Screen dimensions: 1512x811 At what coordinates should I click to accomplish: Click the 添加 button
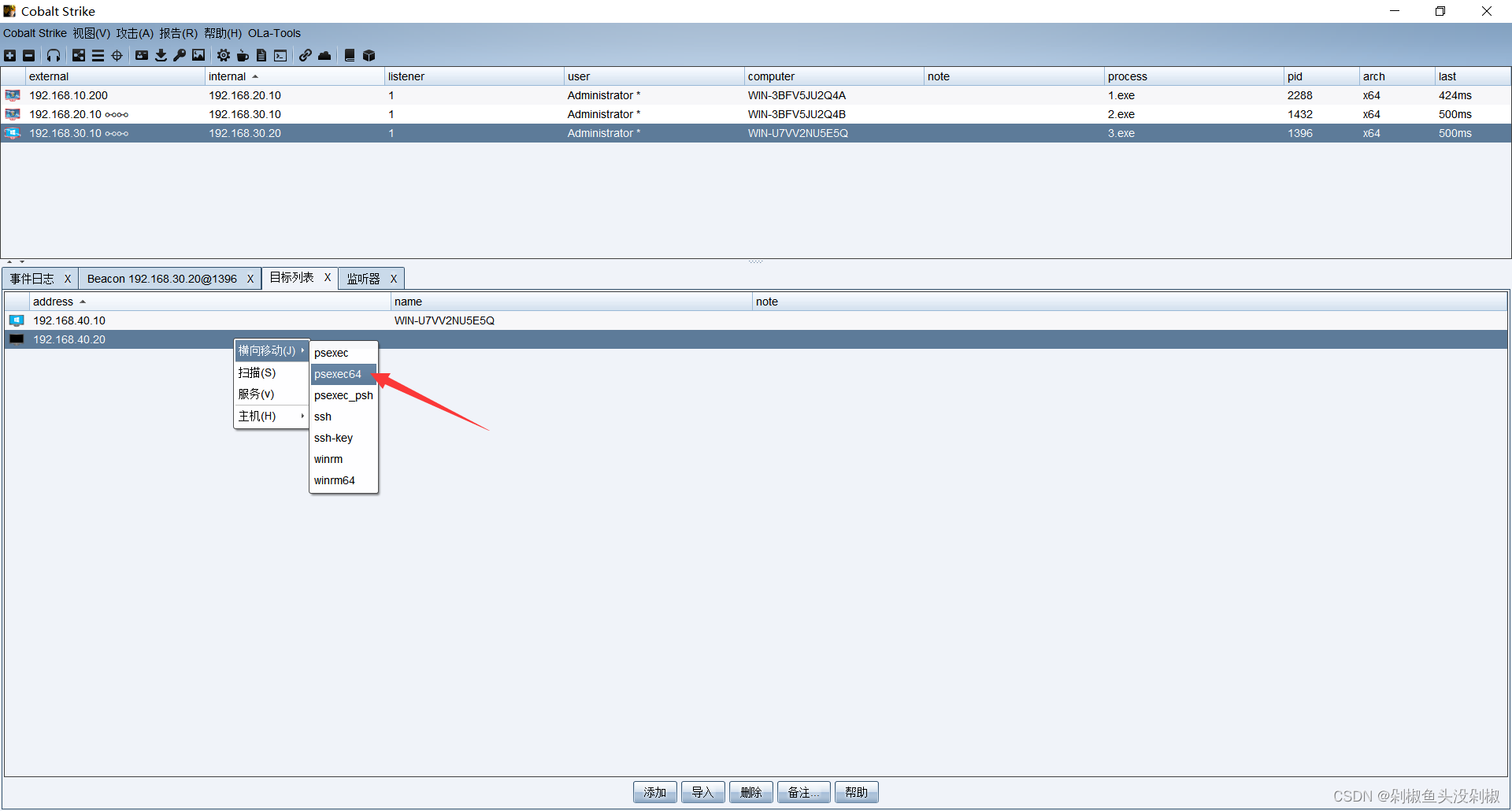pyautogui.click(x=655, y=792)
